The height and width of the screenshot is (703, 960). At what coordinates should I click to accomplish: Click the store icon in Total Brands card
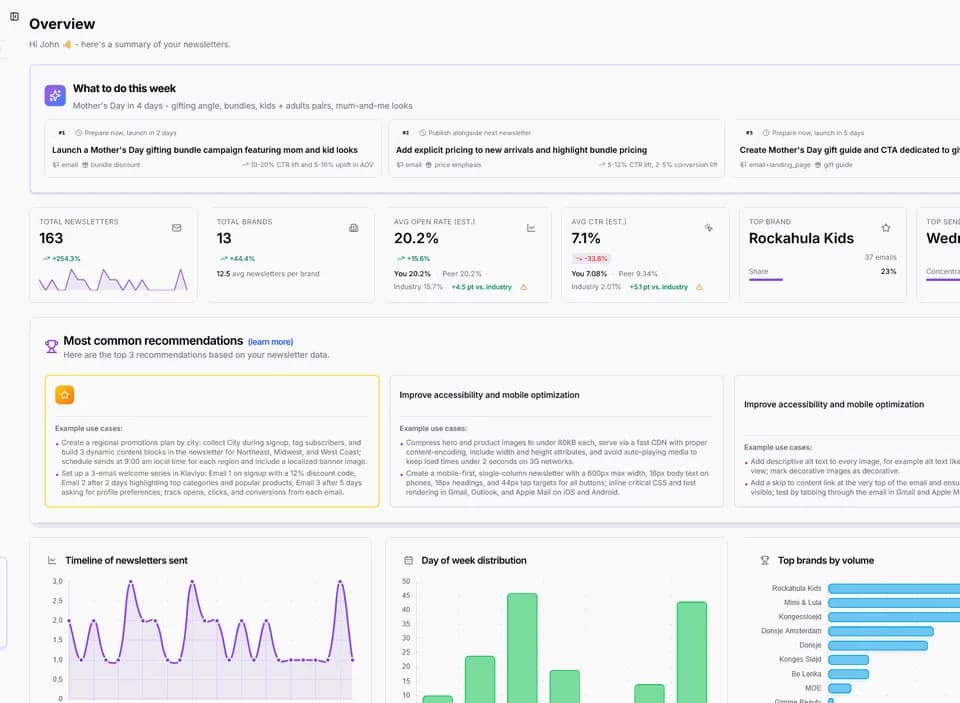tap(353, 228)
